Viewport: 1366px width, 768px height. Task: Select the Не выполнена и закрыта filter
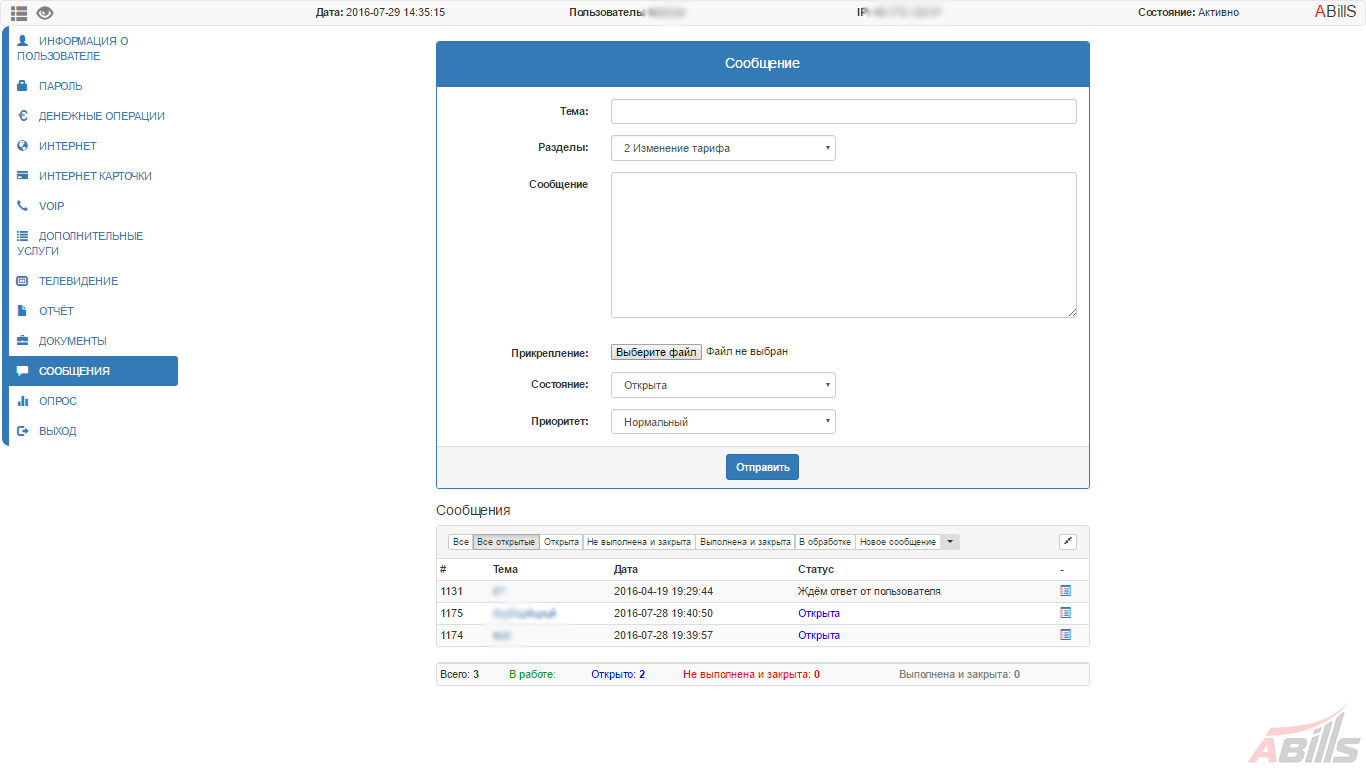click(639, 542)
